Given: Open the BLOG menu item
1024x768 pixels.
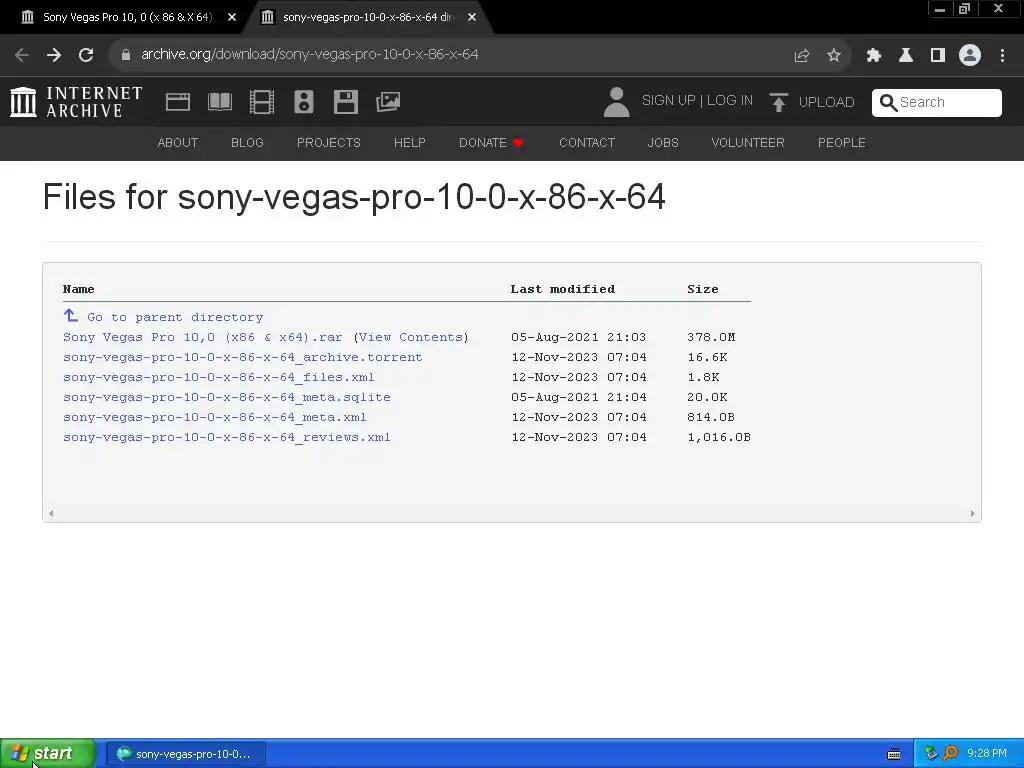Looking at the screenshot, I should tap(247, 143).
